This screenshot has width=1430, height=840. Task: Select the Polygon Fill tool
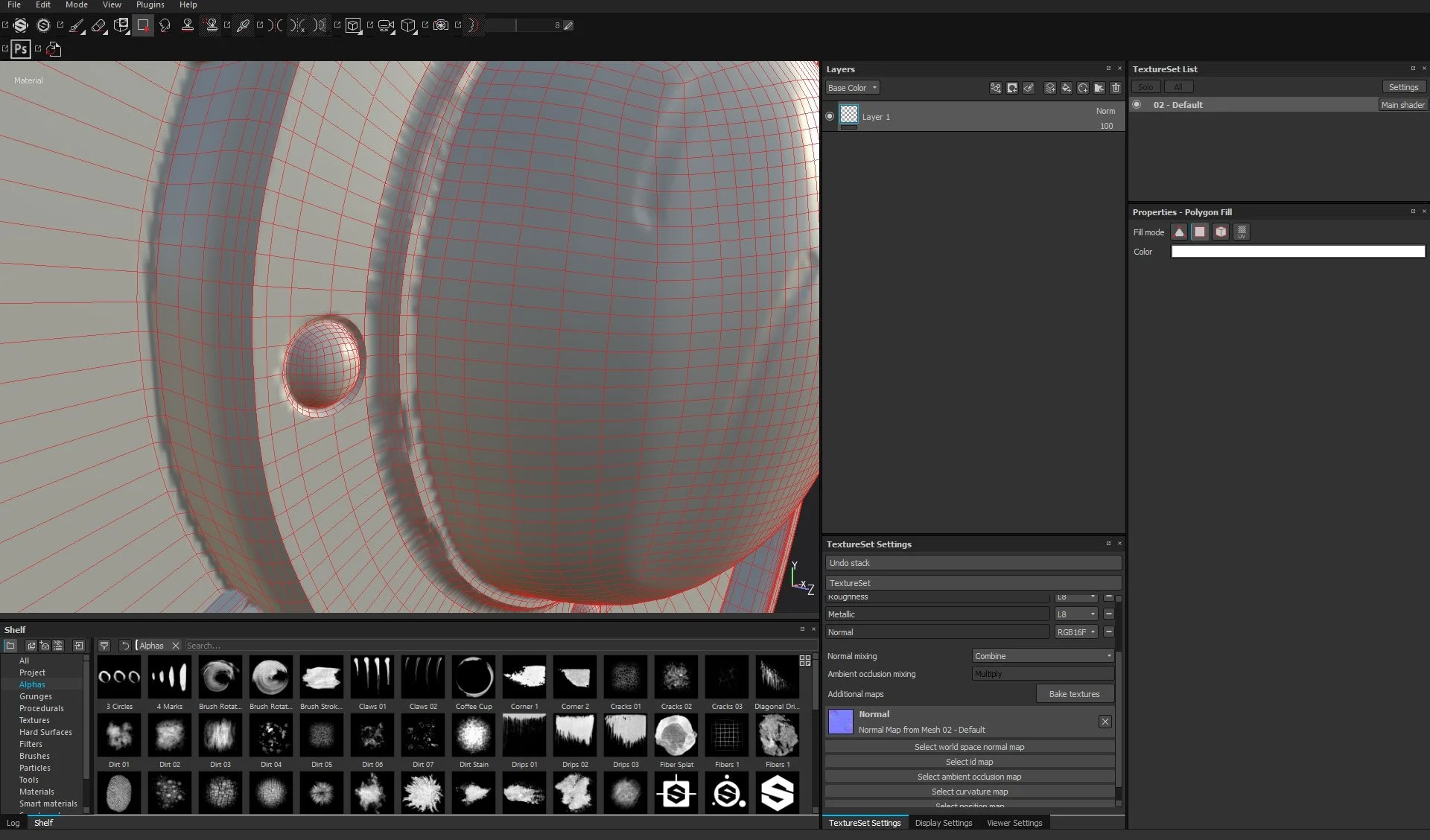[x=143, y=25]
